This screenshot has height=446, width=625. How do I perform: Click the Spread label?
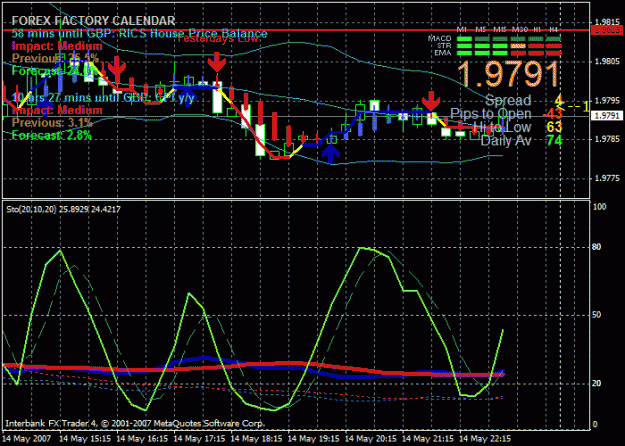508,100
